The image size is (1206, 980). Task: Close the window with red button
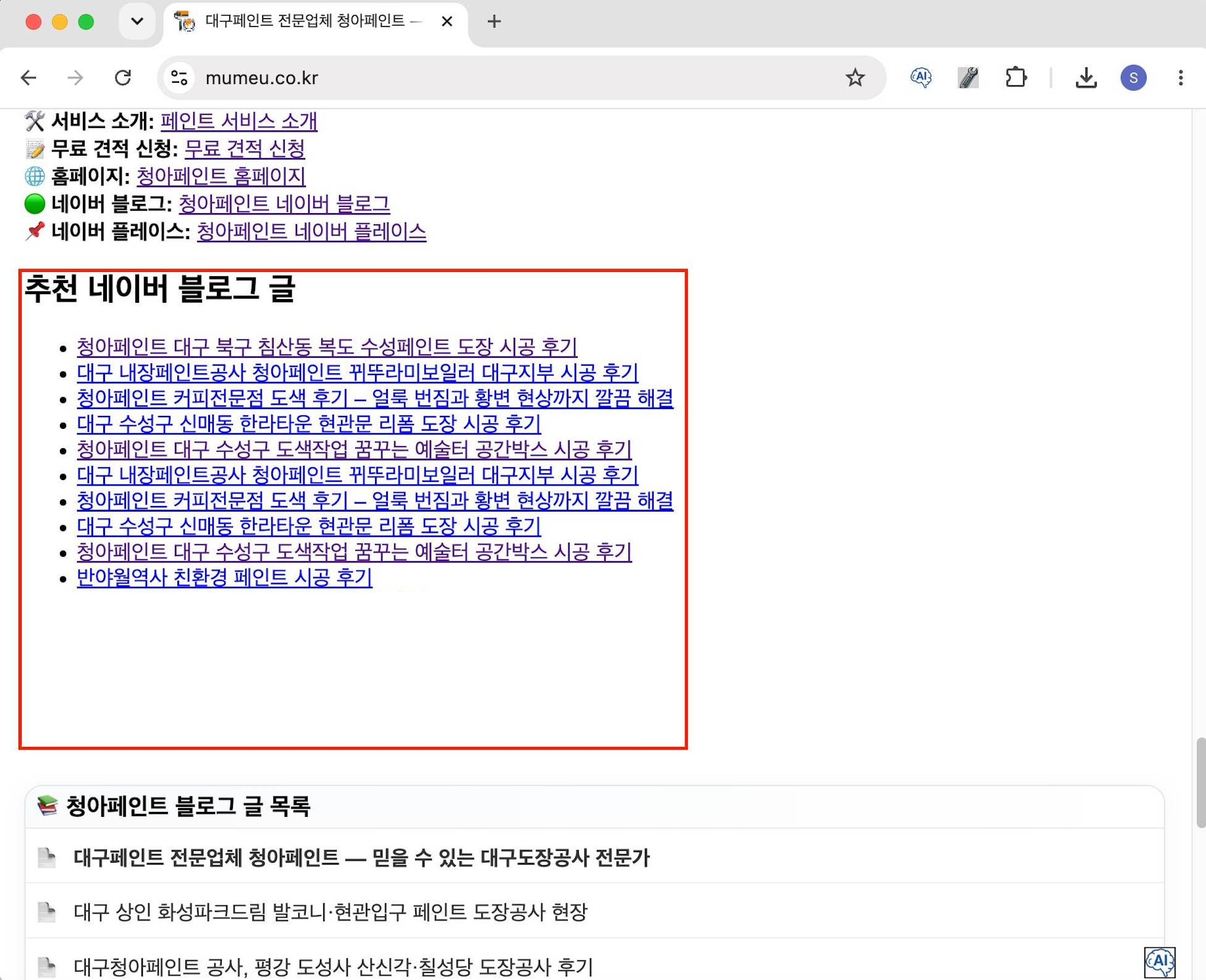[x=33, y=22]
